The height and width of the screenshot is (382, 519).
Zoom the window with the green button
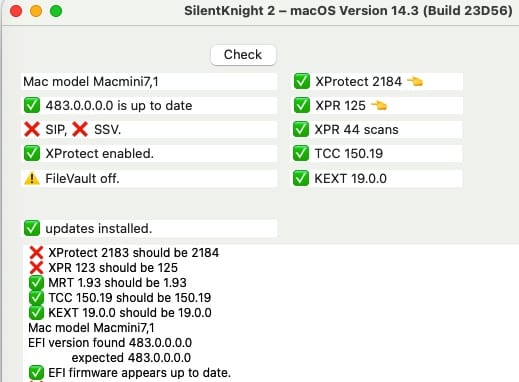pyautogui.click(x=56, y=11)
